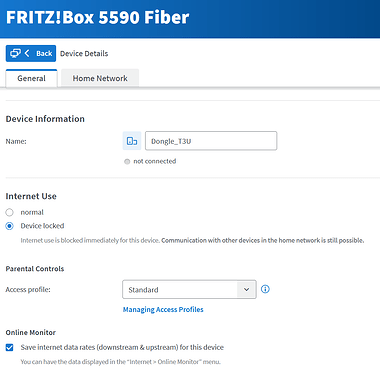Click the Online Monitor heading
The image size is (380, 374).
point(31,332)
